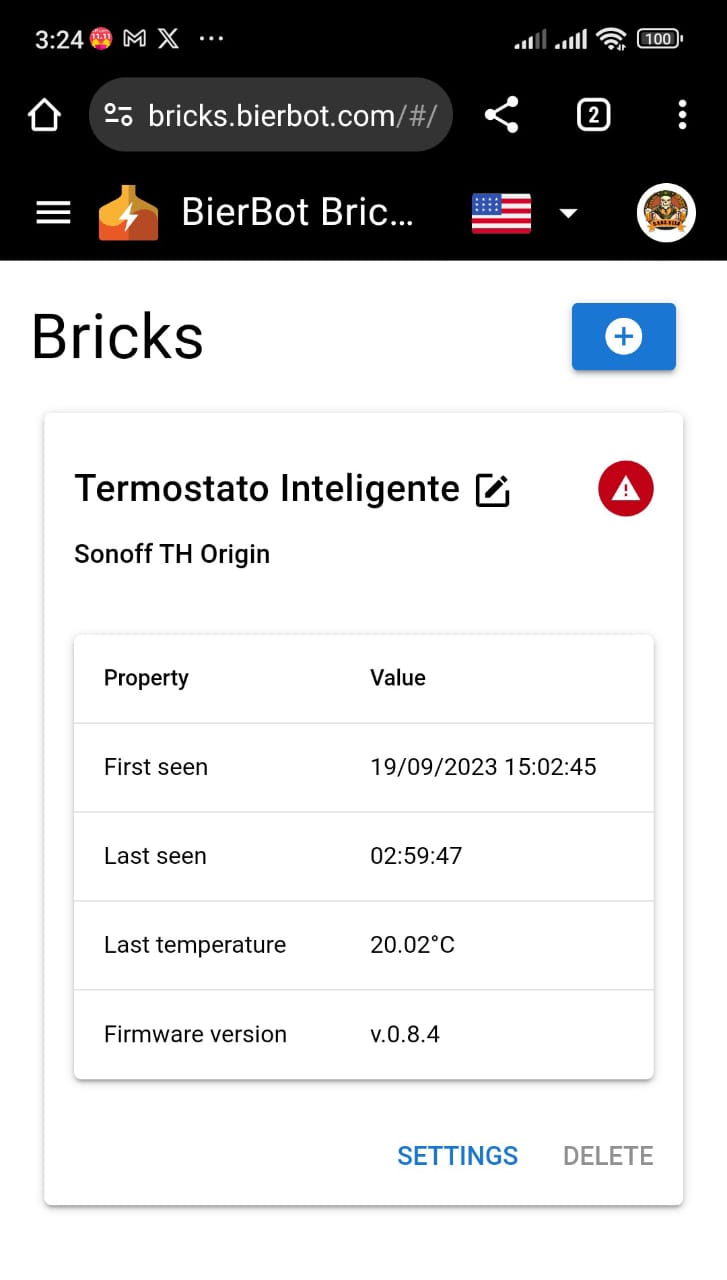The image size is (727, 1280).
Task: Open the browser three-dot menu
Action: (x=682, y=115)
